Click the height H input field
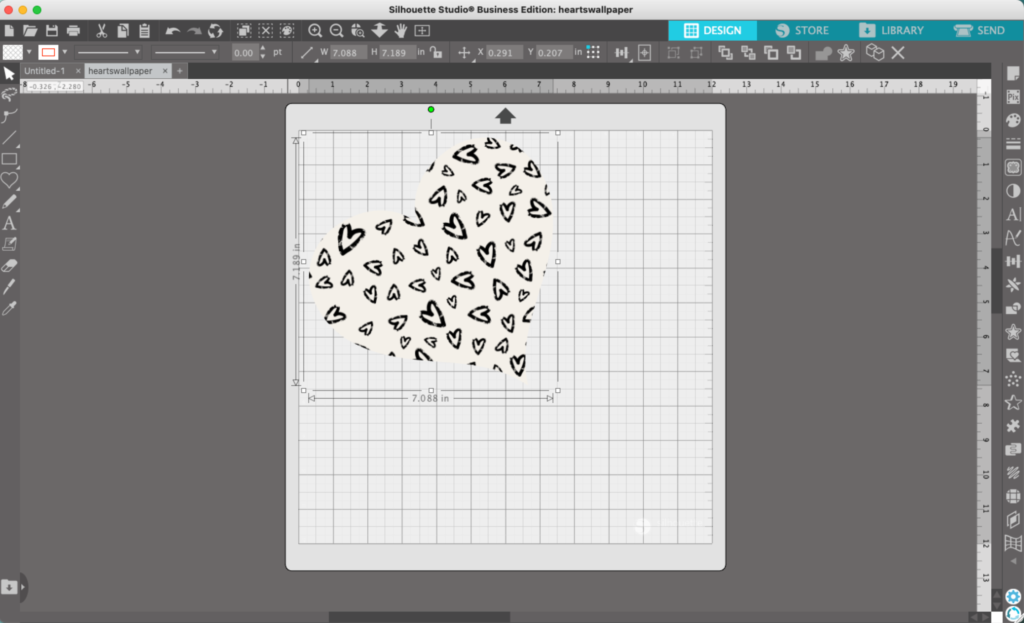 coord(396,53)
